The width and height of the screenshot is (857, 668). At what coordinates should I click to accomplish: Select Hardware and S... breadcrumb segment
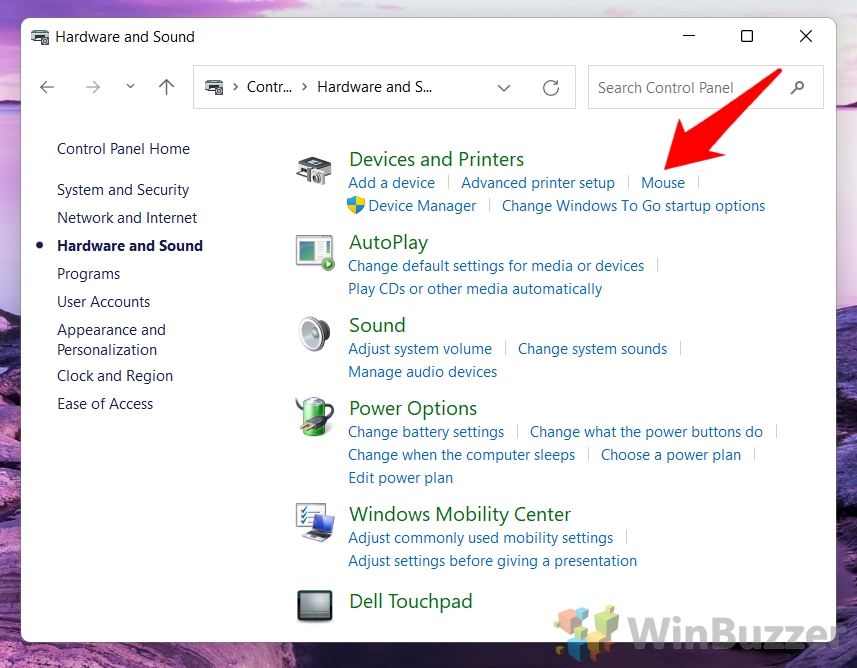coord(374,87)
